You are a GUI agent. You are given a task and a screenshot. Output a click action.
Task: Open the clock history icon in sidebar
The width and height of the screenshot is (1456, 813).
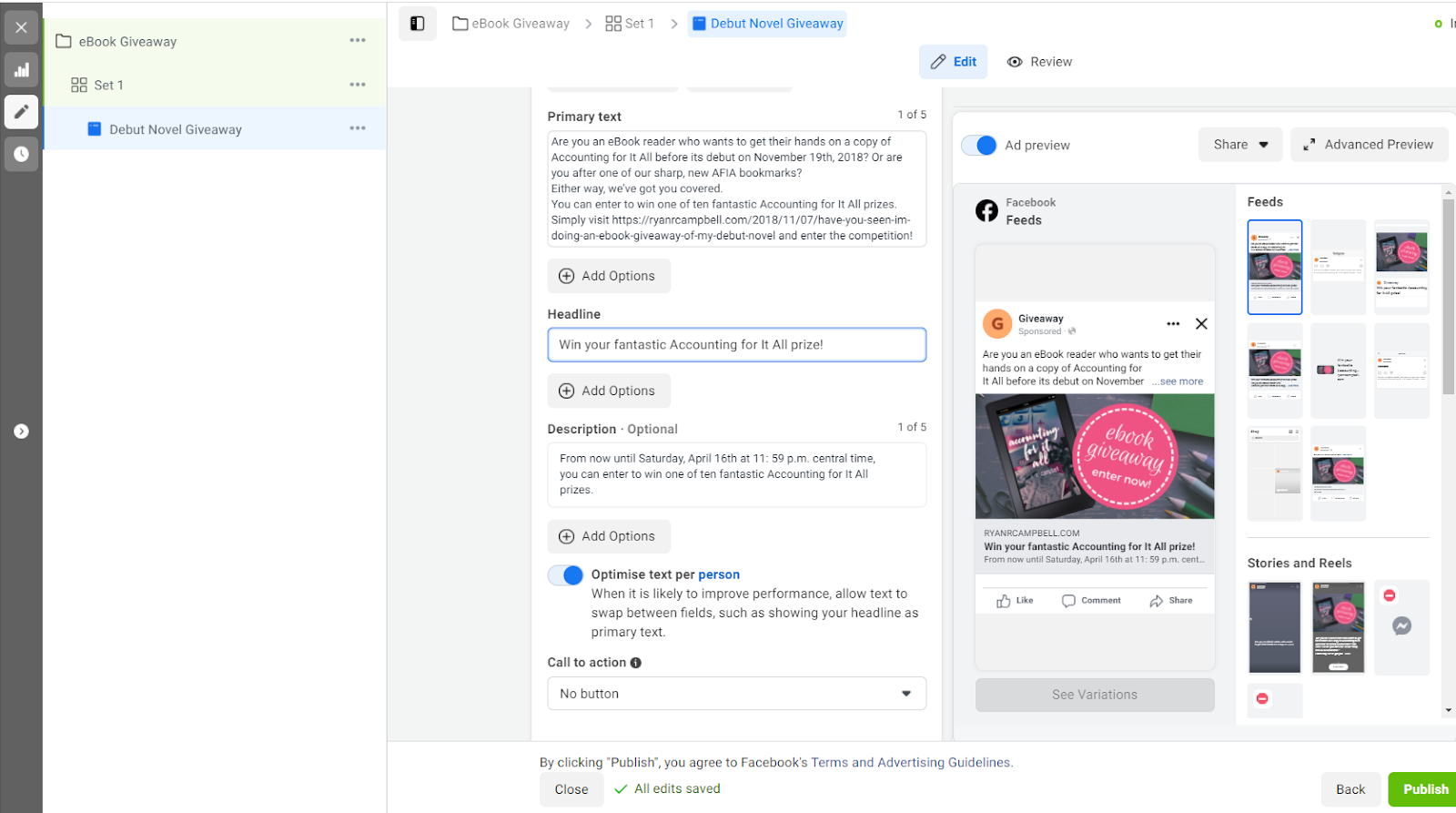click(21, 154)
